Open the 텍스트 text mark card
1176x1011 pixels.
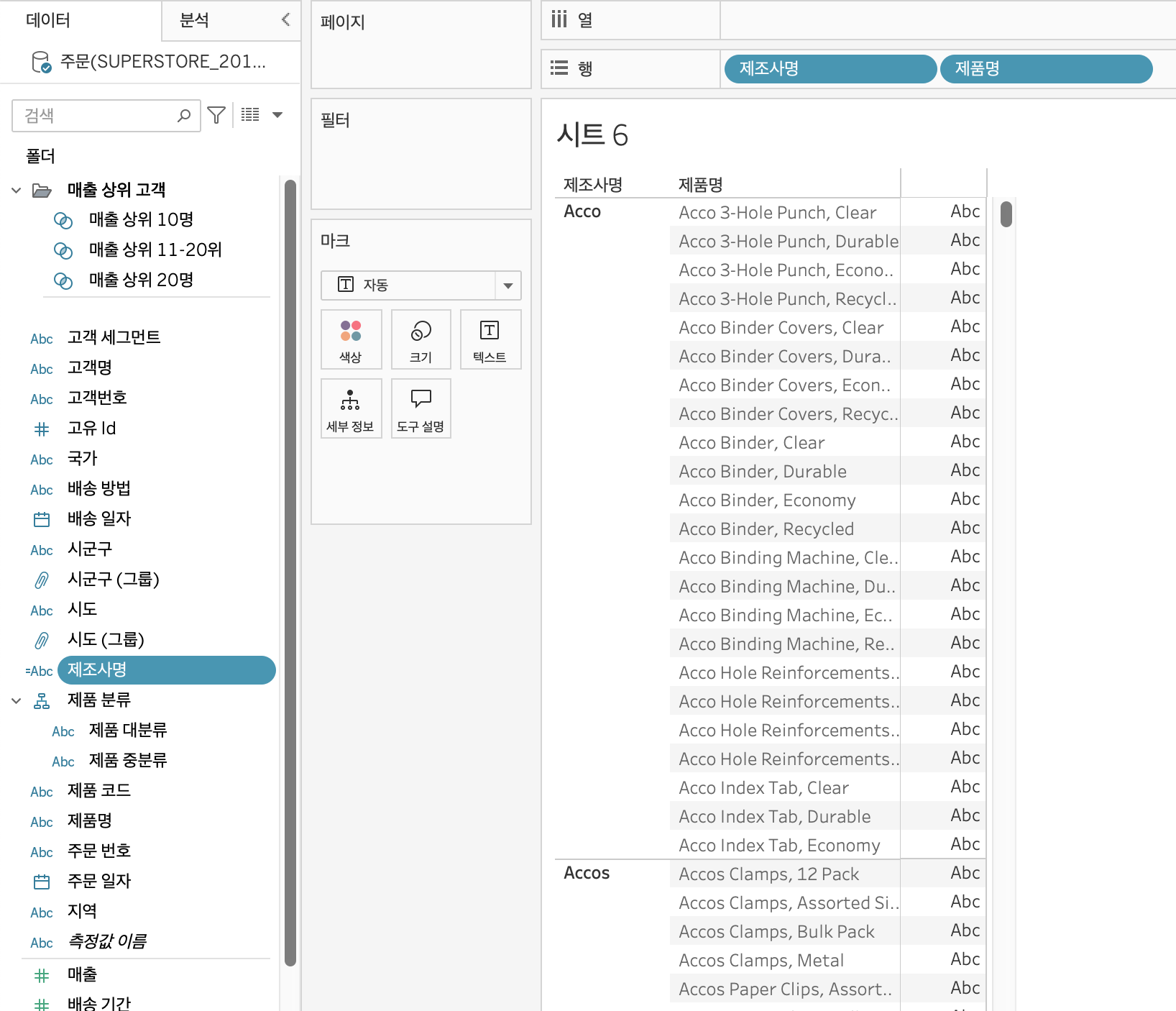click(x=490, y=339)
